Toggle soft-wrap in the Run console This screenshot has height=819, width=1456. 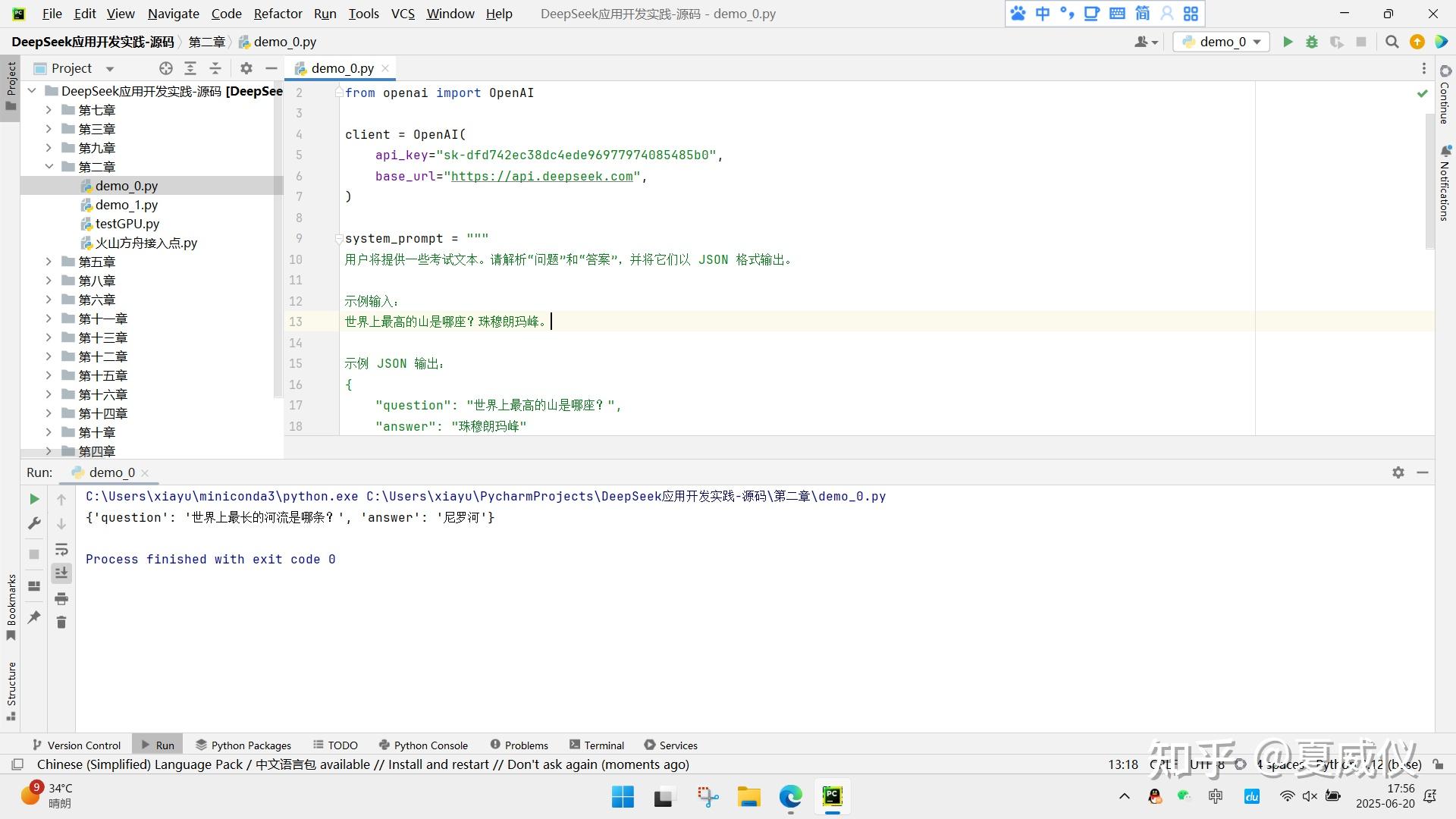(61, 549)
